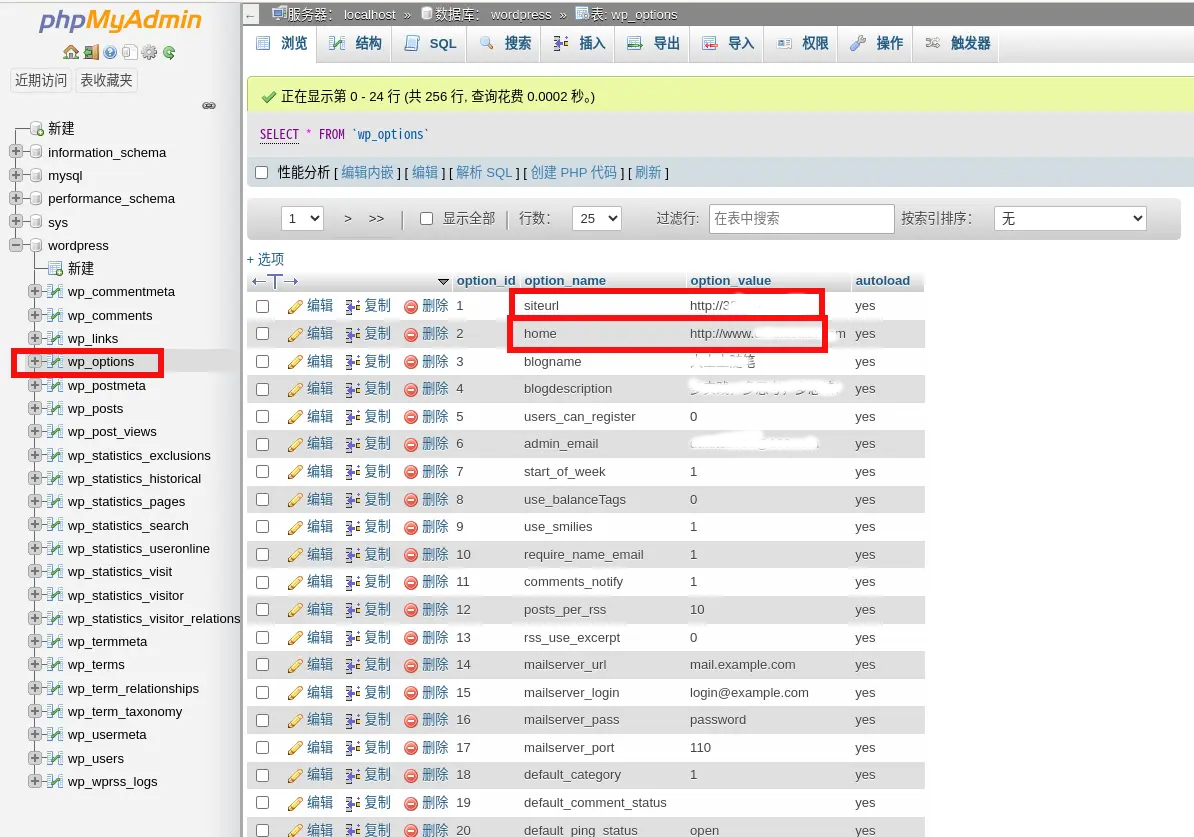Image resolution: width=1194 pixels, height=837 pixels.
Task: Reload navigation panel with green refresh icon
Action: (169, 53)
